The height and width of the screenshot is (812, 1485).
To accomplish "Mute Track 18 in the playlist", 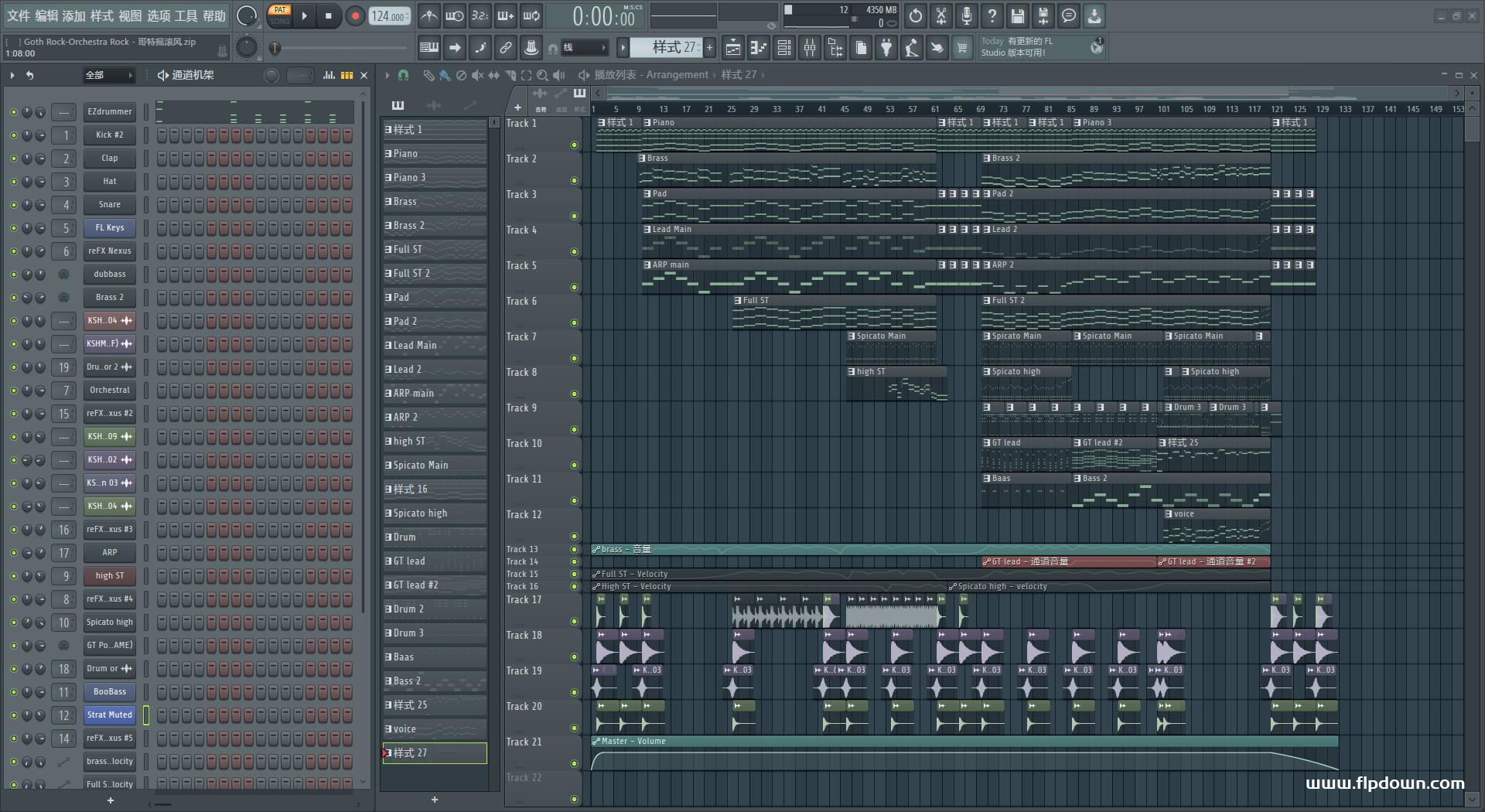I will pyautogui.click(x=574, y=657).
